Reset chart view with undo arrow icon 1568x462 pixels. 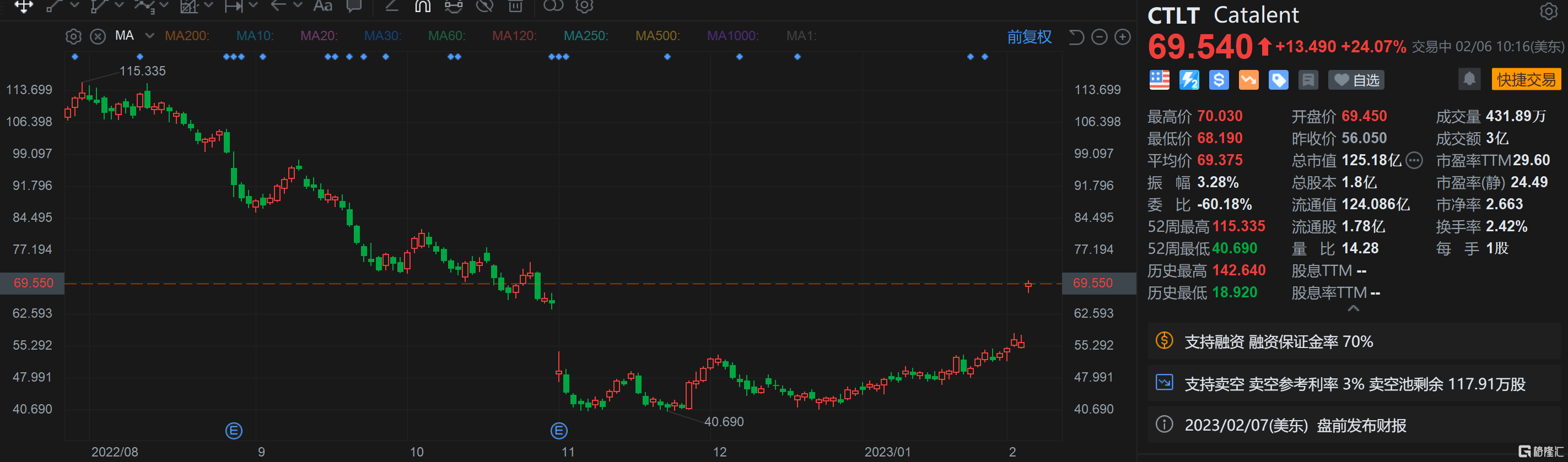click(x=1076, y=37)
